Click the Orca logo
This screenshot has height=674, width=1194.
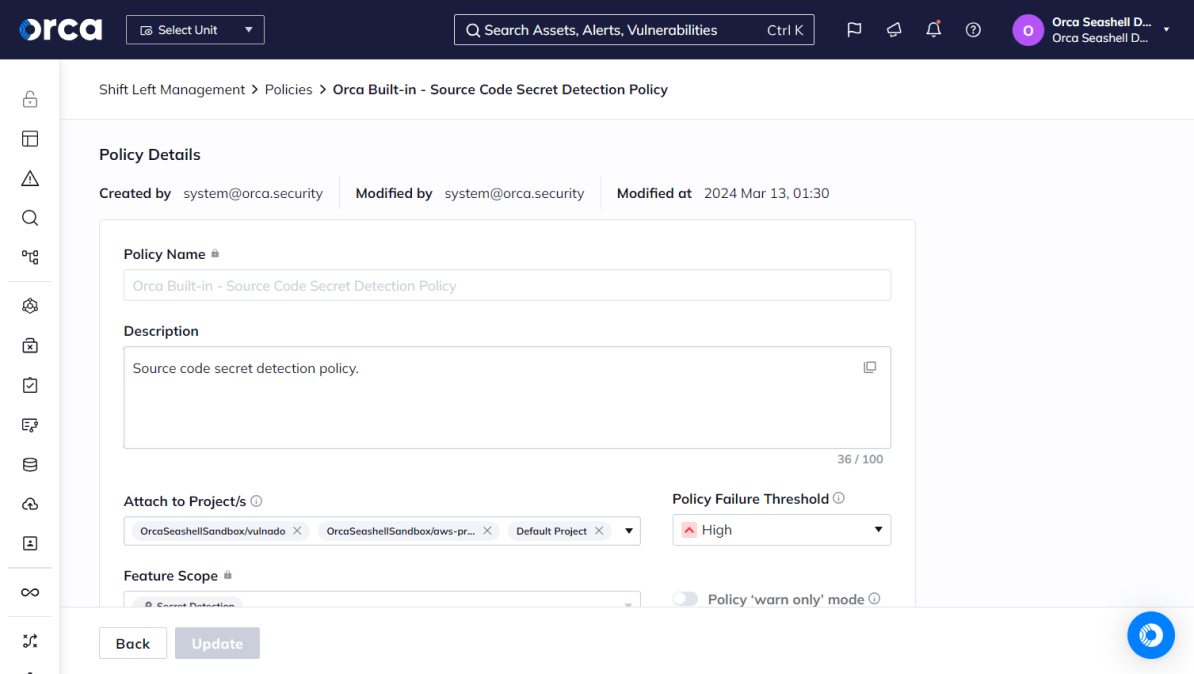60,30
